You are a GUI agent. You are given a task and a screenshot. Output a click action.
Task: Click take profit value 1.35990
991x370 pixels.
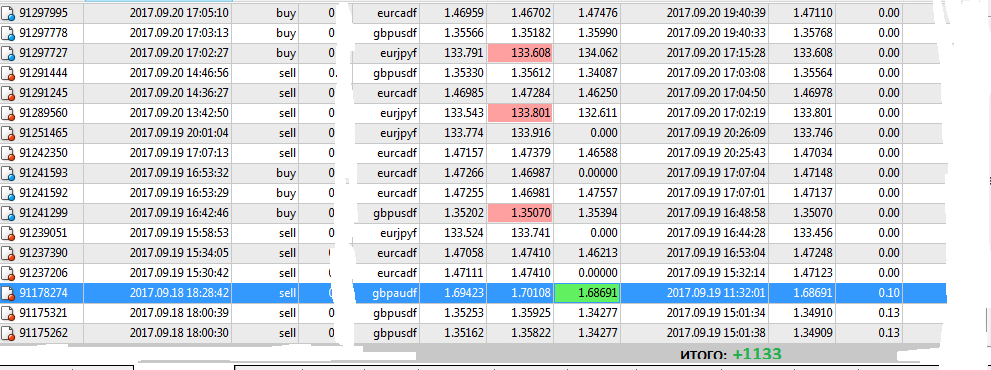pos(598,33)
